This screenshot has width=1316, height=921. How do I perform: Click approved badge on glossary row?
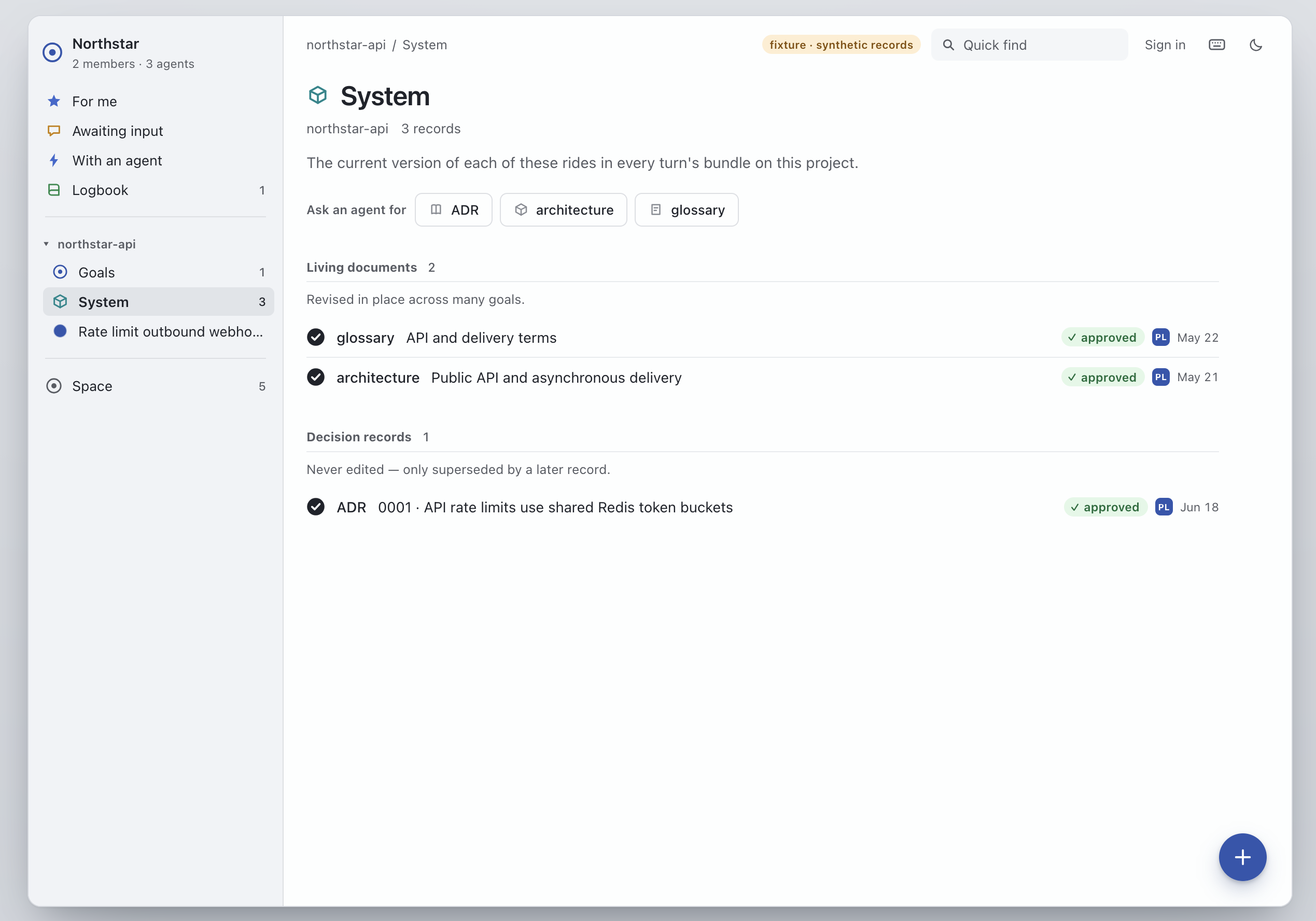1102,338
